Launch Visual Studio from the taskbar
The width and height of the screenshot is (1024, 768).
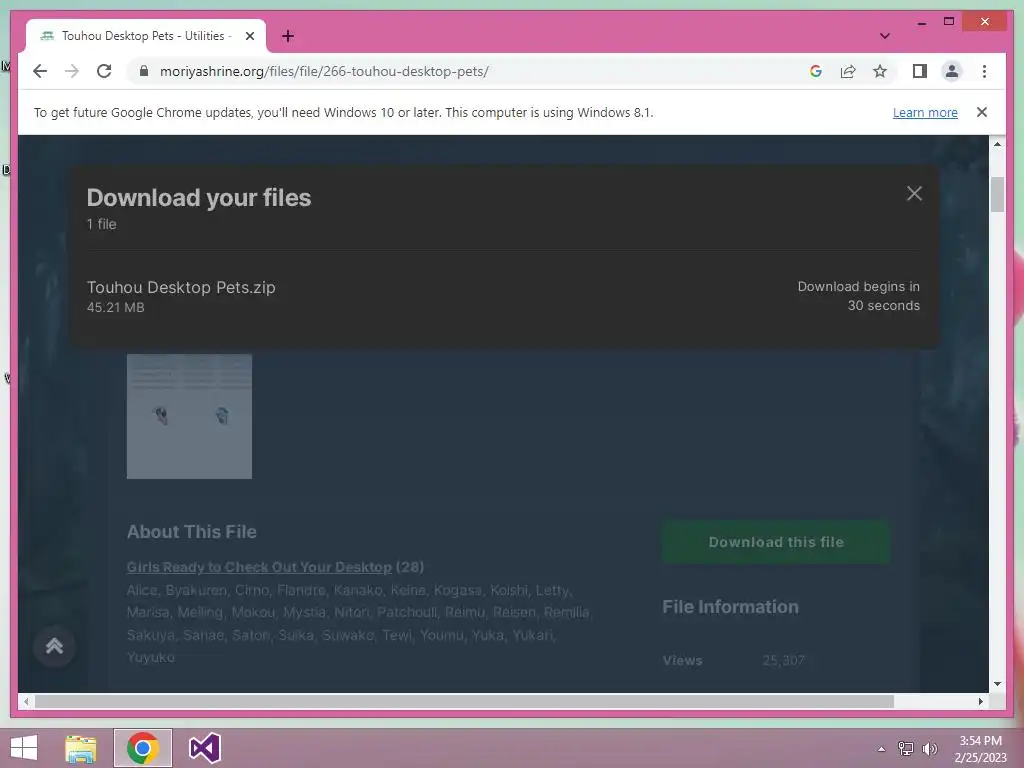(204, 748)
